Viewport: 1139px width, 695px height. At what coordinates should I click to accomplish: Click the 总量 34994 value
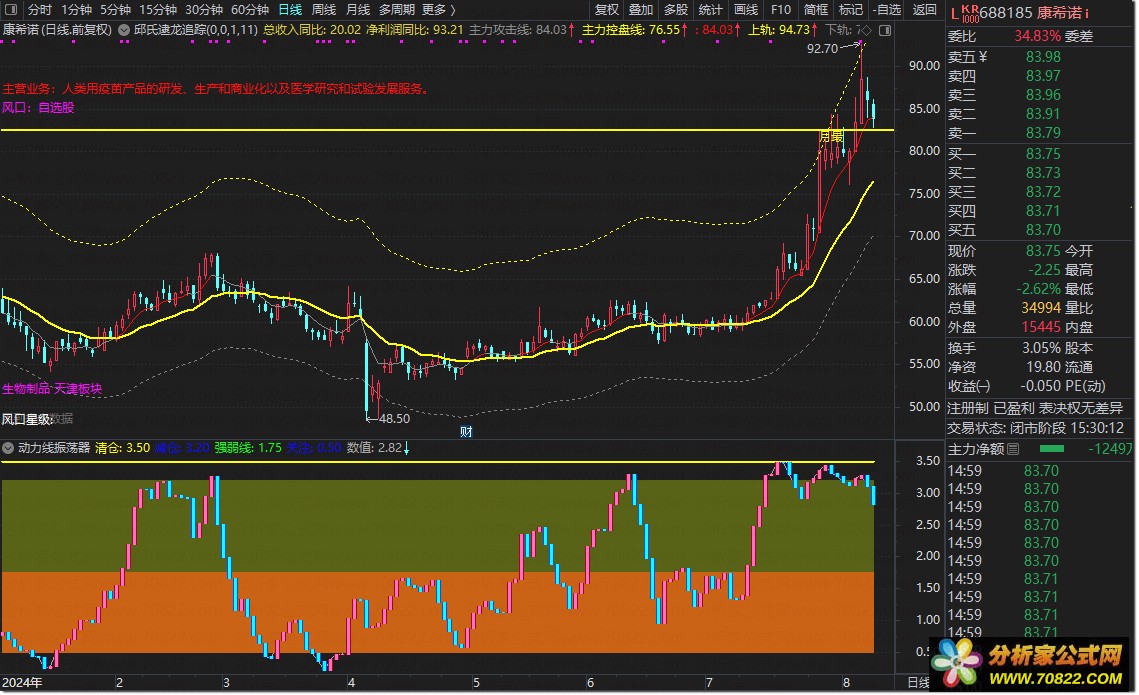[x=1041, y=308]
